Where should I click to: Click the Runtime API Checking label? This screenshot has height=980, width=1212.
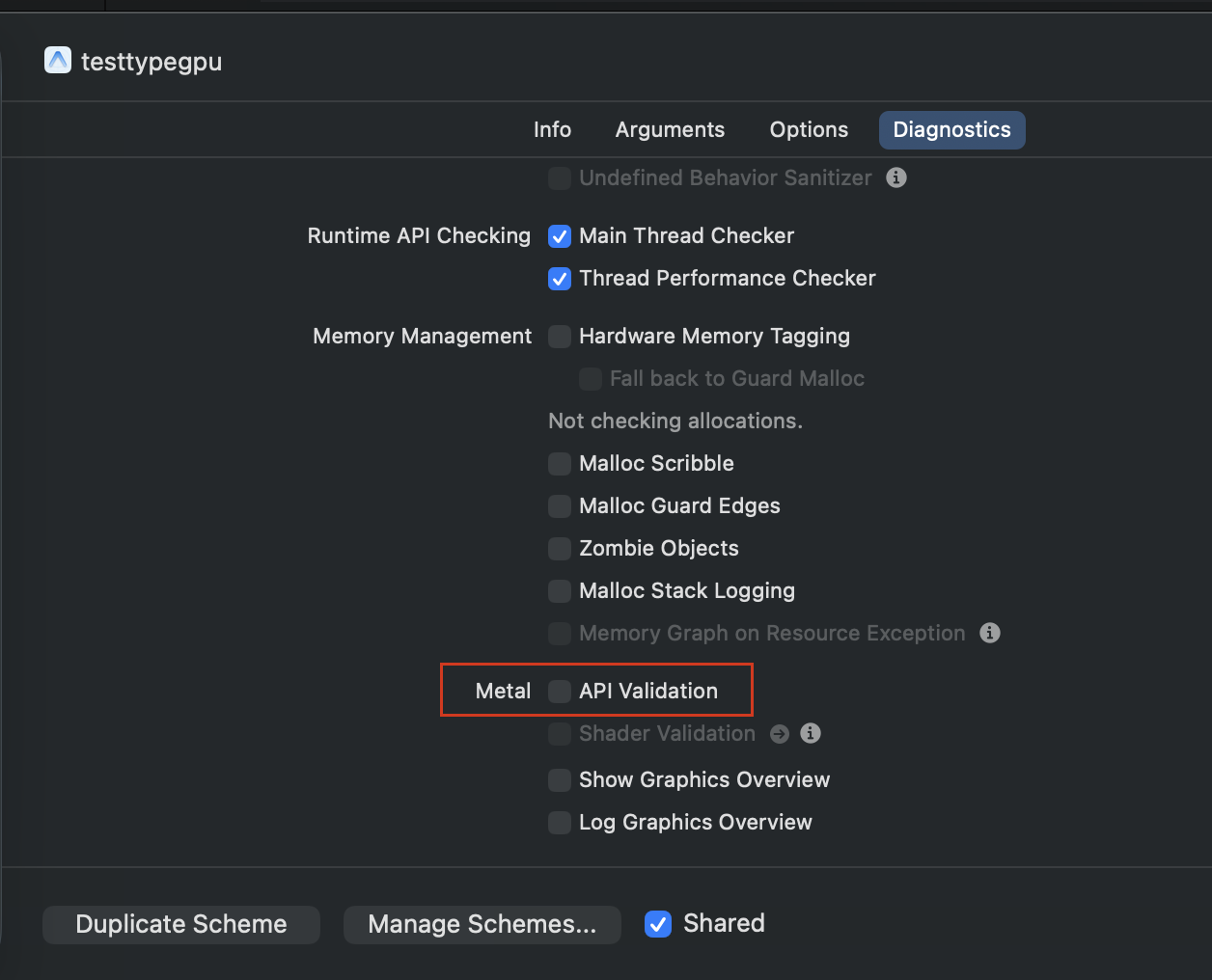(x=419, y=235)
